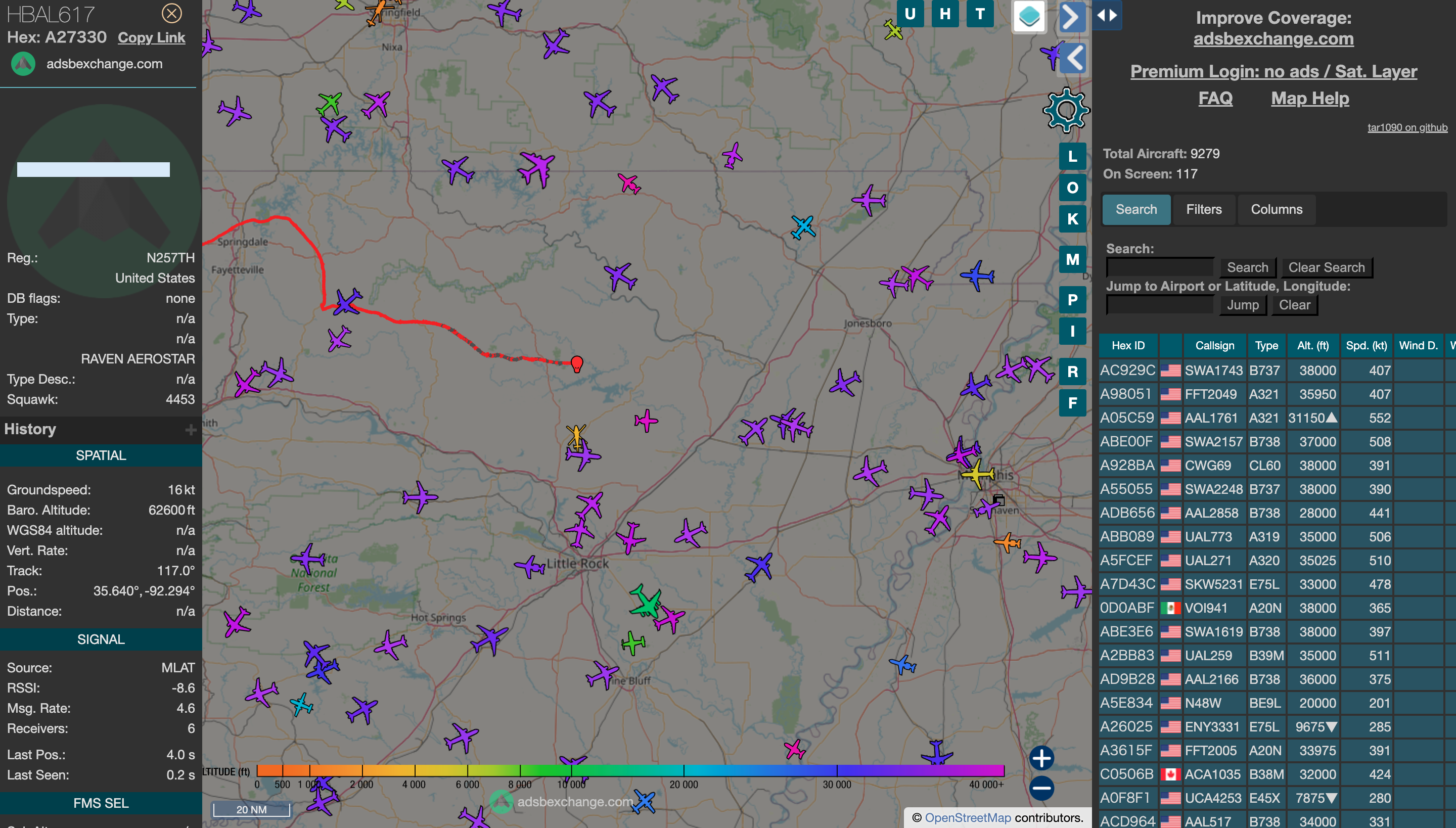
Task: Toggle the U map button
Action: (909, 14)
